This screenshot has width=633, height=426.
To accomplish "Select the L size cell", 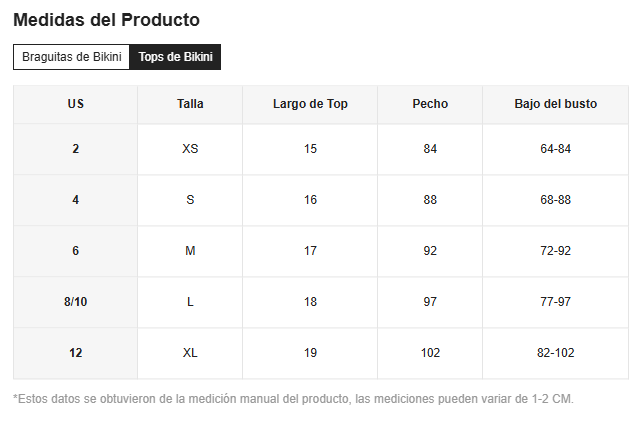I will pyautogui.click(x=190, y=302).
